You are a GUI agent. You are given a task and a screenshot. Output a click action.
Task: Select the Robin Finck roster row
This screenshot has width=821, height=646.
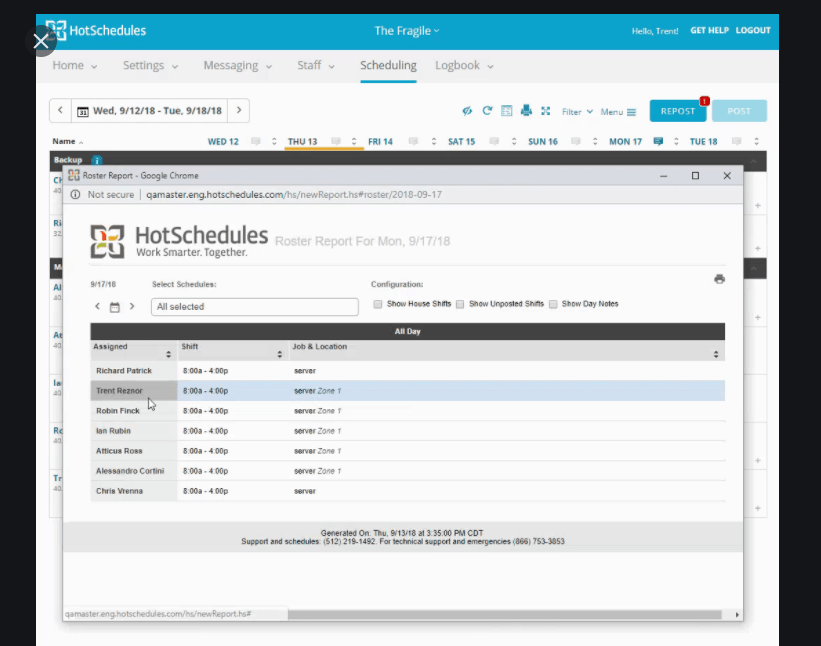pos(407,411)
